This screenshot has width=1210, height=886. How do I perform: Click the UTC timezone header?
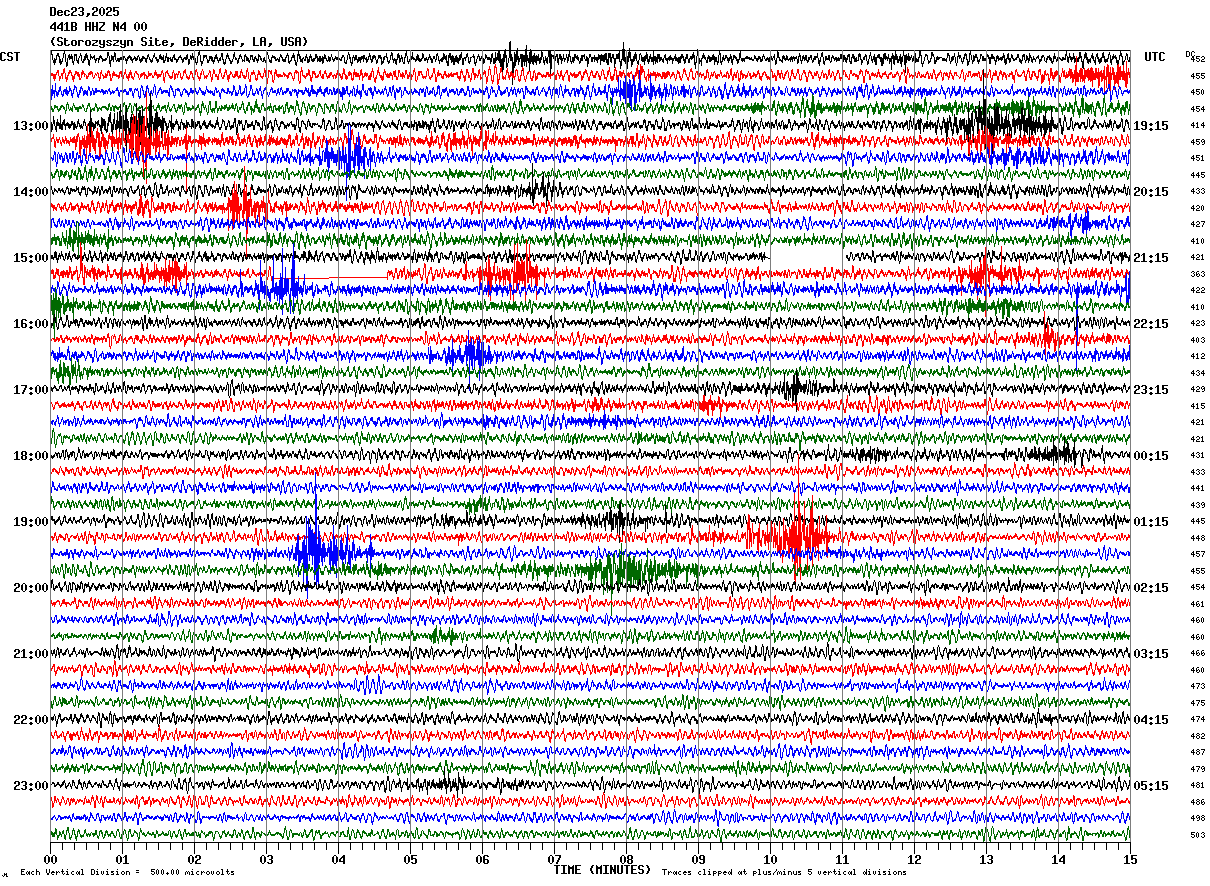[x=1155, y=57]
